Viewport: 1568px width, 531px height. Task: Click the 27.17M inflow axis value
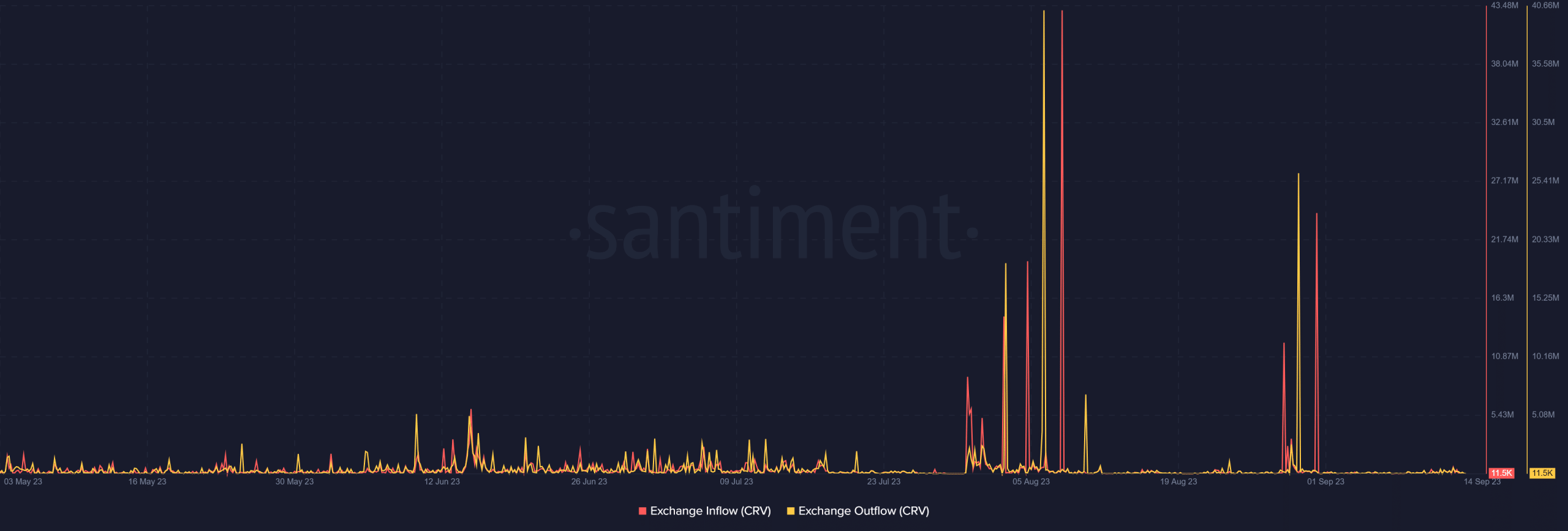click(1504, 181)
